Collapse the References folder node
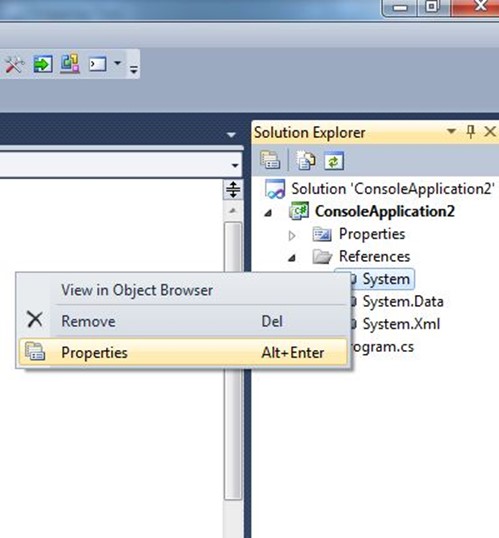This screenshot has height=538, width=499. coord(292,258)
